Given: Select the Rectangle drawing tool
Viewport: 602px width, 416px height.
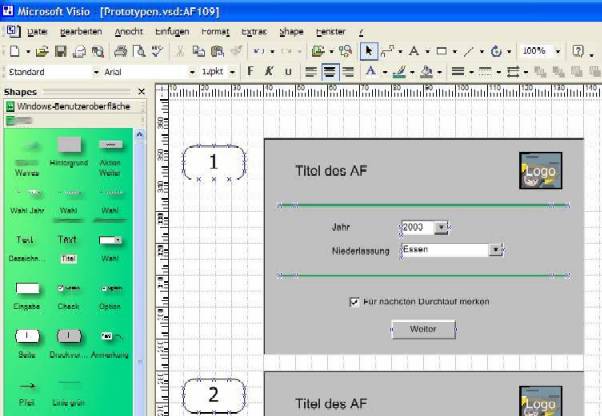Looking at the screenshot, I should coord(442,51).
